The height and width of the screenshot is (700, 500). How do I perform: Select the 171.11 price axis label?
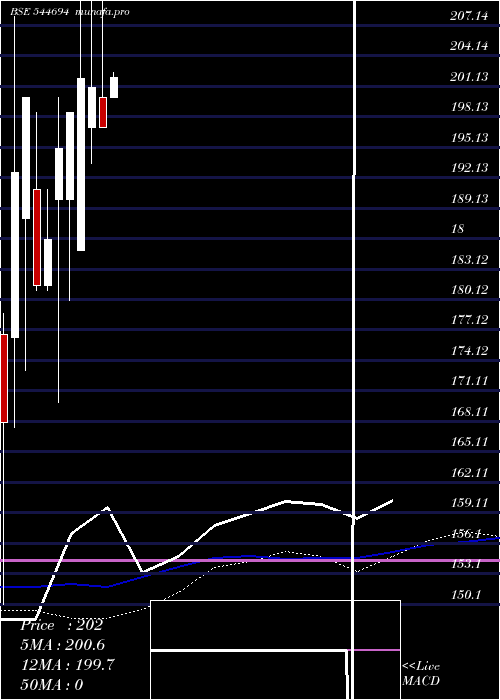coord(469,381)
